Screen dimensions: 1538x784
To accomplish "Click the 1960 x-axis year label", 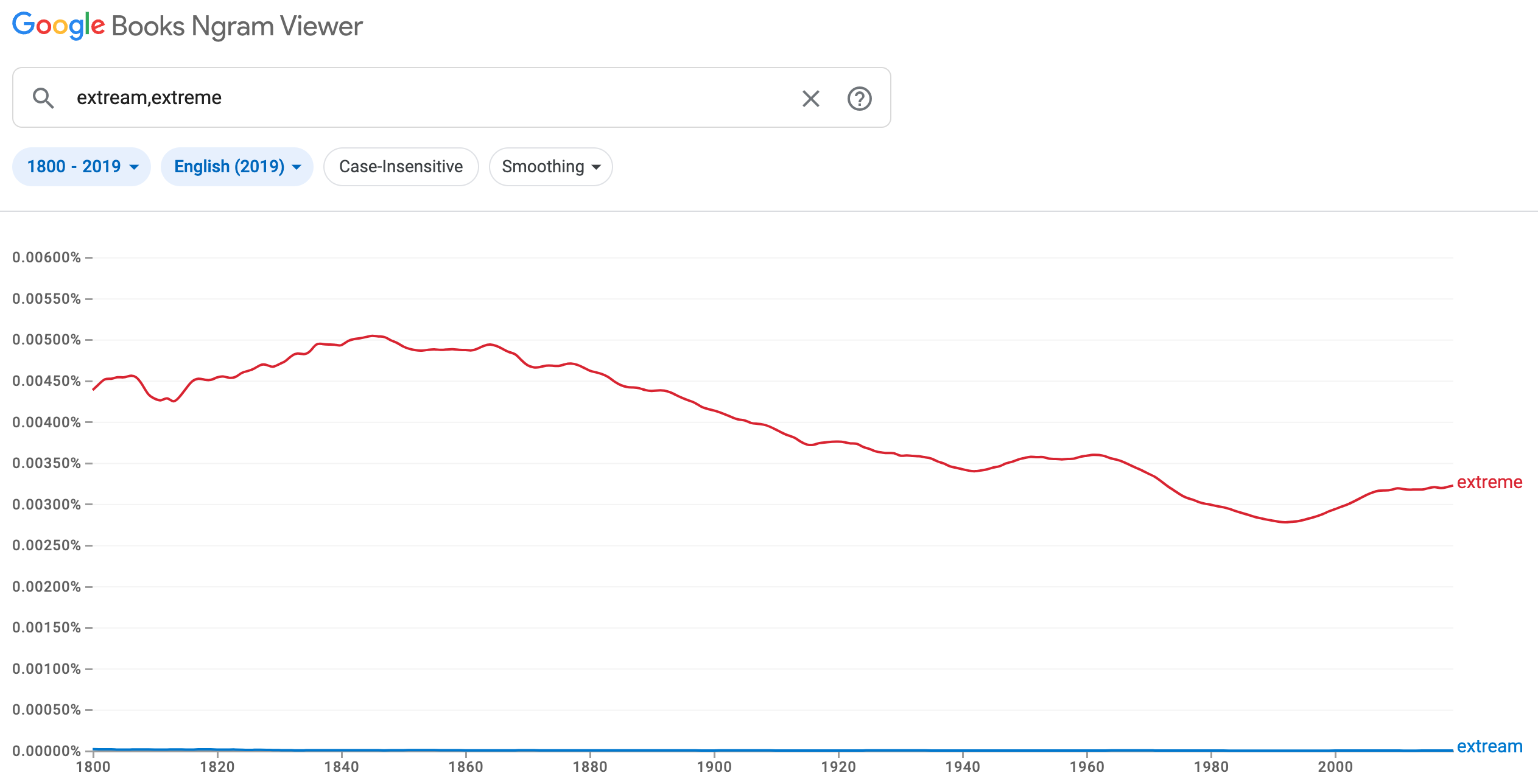I will [x=1087, y=767].
